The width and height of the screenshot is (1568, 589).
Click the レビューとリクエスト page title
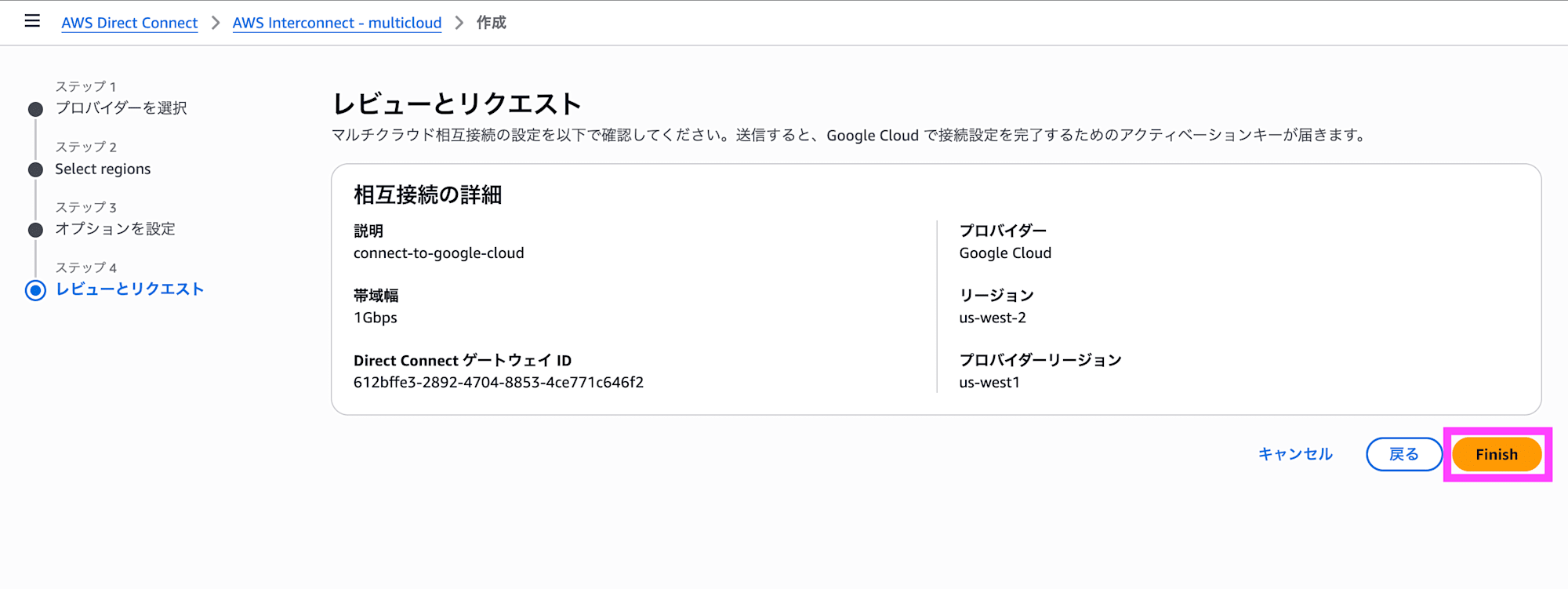[457, 104]
